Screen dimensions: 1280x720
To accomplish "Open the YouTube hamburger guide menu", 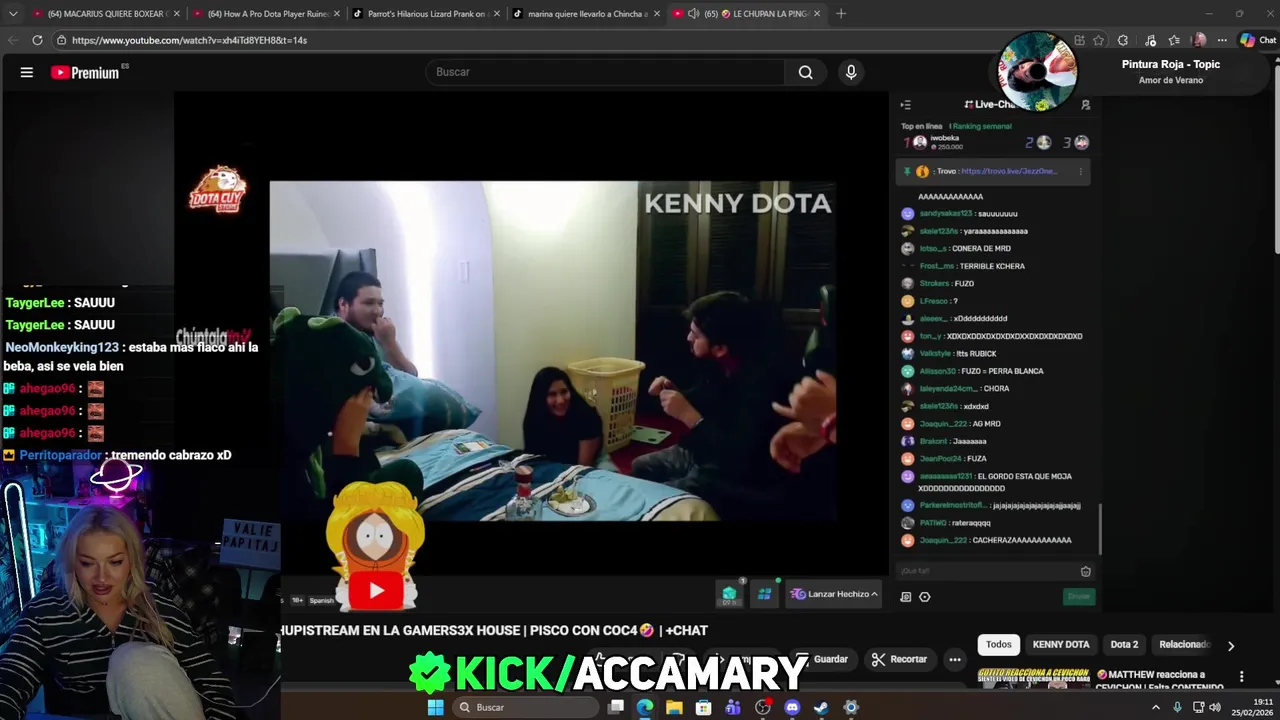I will 27,72.
